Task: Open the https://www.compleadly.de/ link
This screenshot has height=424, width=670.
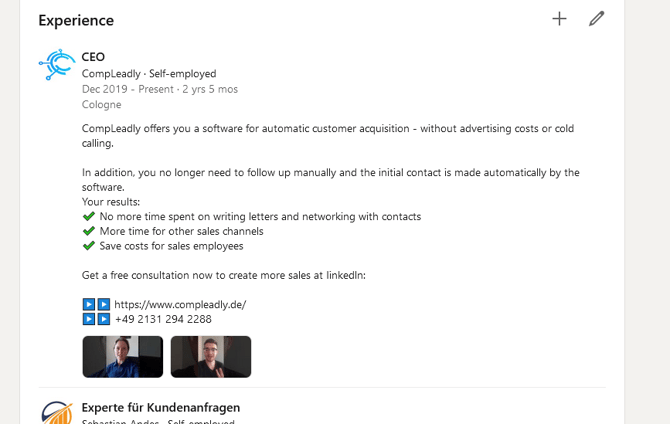Action: (x=180, y=304)
